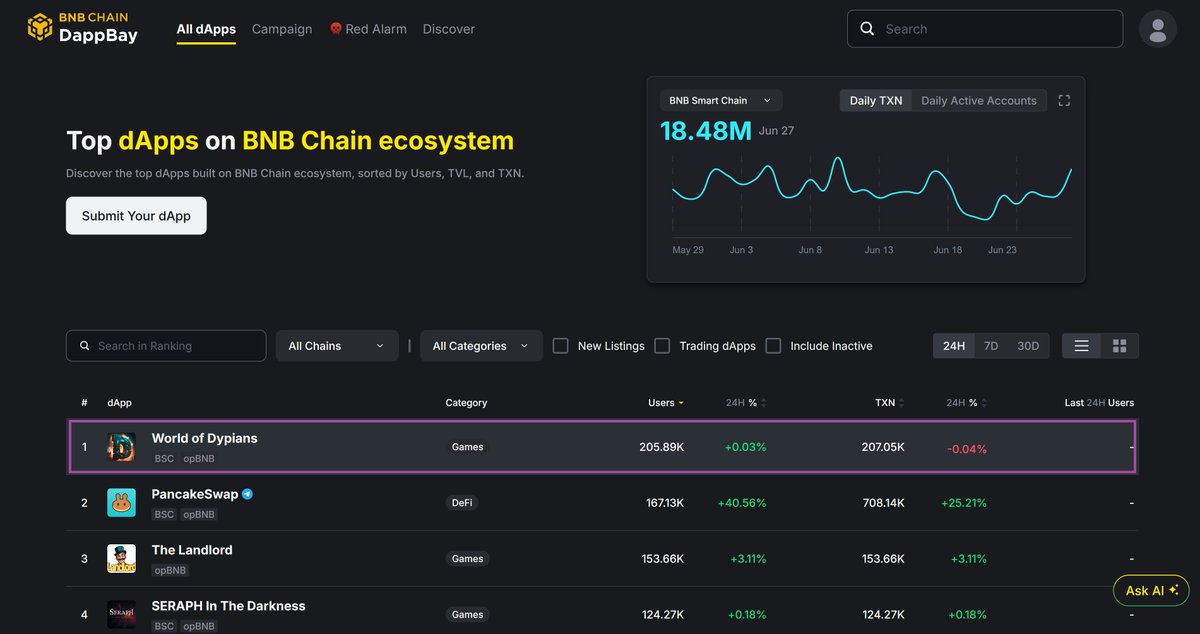
Task: Open SERAPH In The Darkness link
Action: 228,606
